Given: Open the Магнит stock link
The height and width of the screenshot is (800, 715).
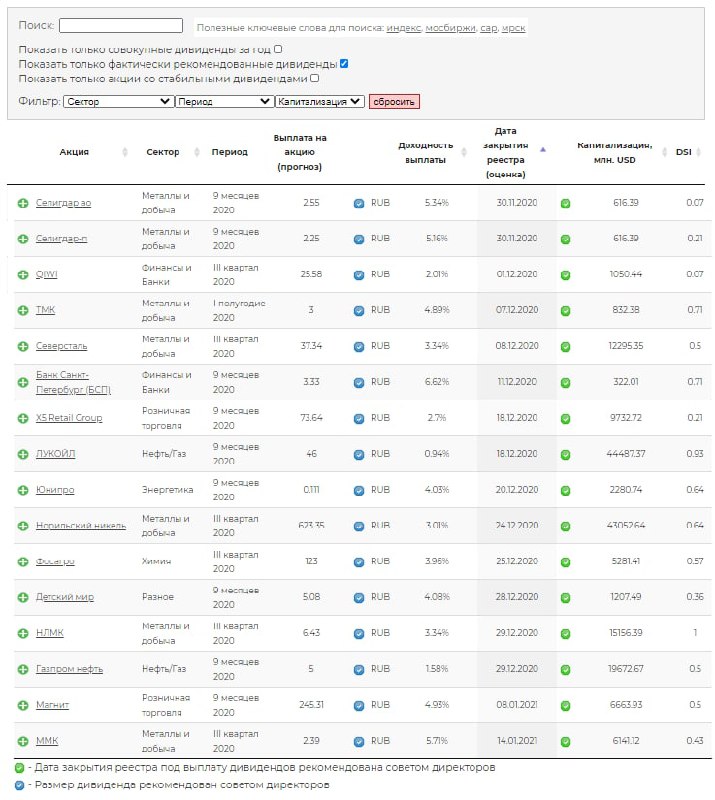Looking at the screenshot, I should pos(52,705).
